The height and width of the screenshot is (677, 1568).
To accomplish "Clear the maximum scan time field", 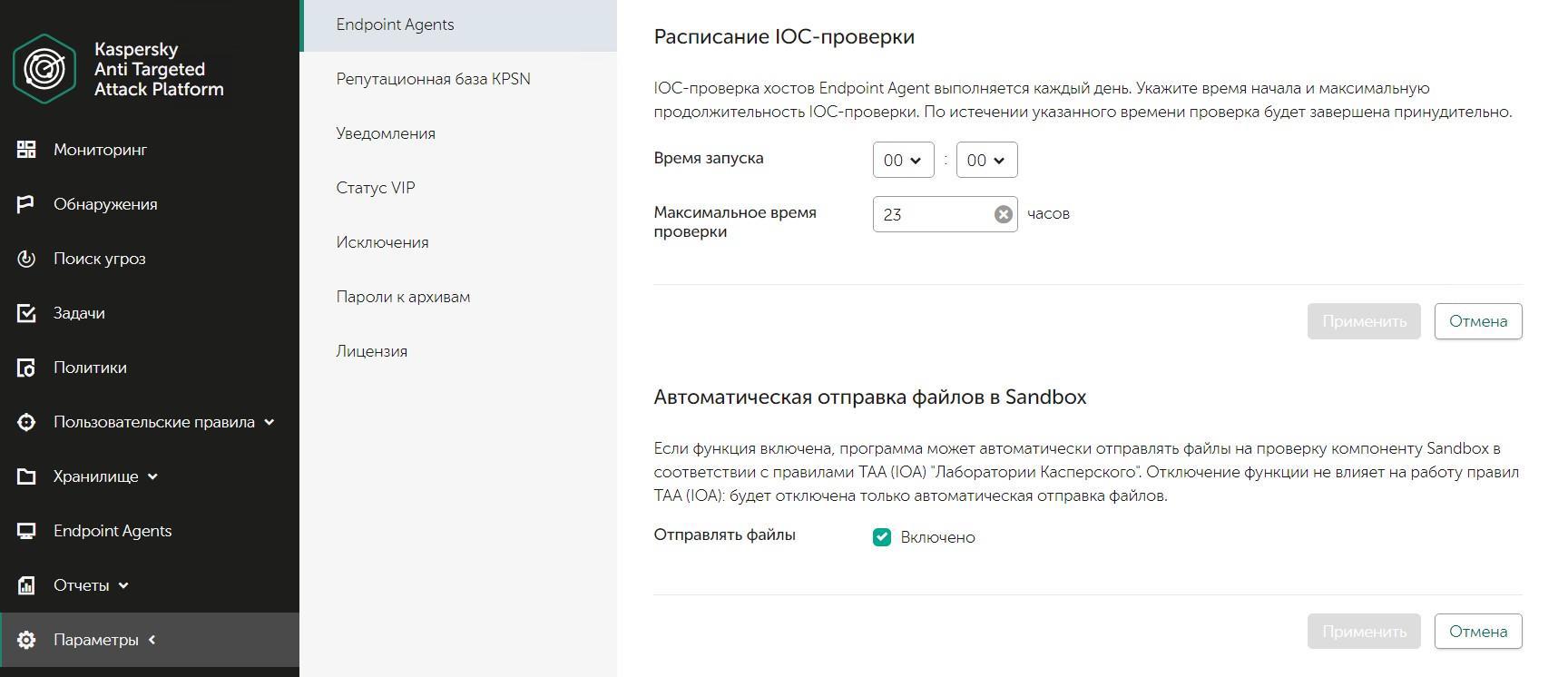I will (x=1003, y=214).
